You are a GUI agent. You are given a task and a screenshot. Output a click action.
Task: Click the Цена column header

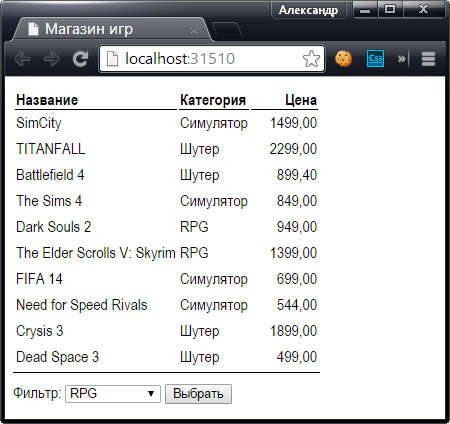[301, 100]
